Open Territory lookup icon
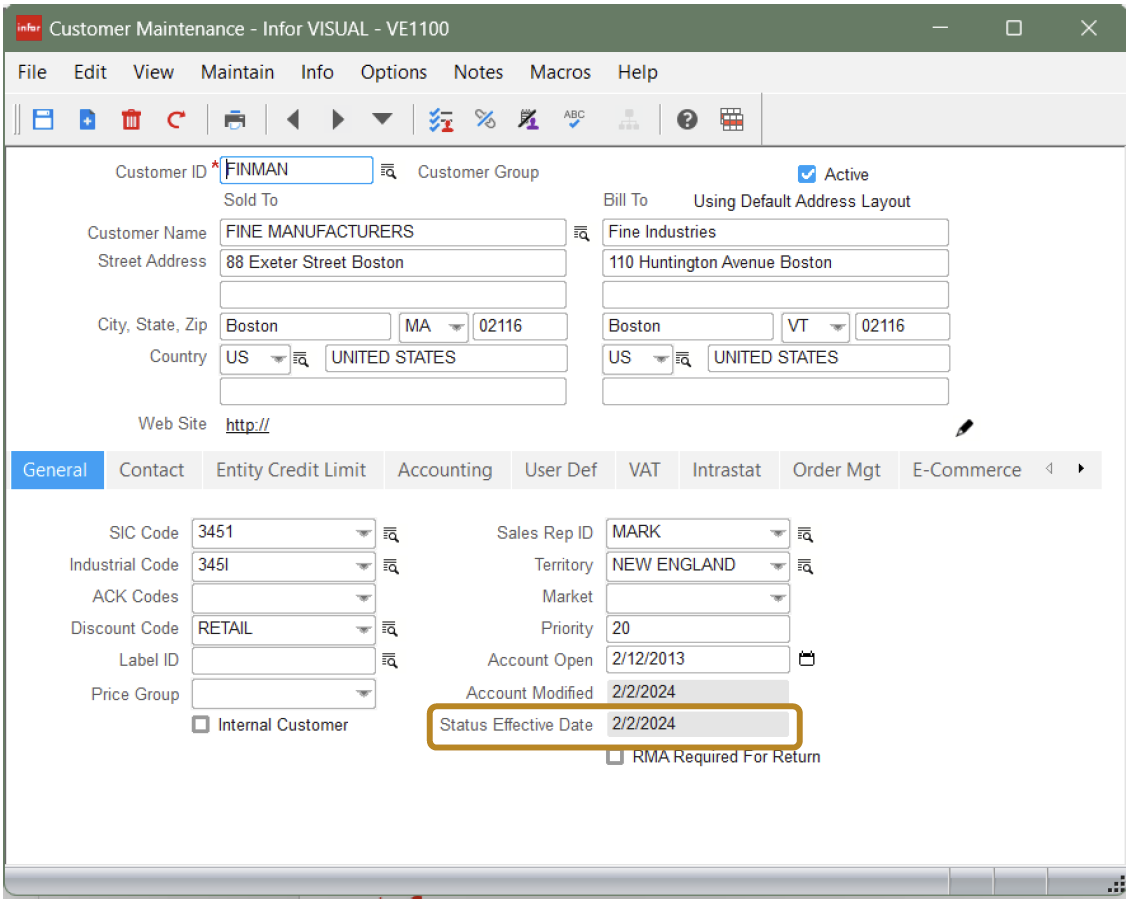The width and height of the screenshot is (1130, 902). pos(805,567)
